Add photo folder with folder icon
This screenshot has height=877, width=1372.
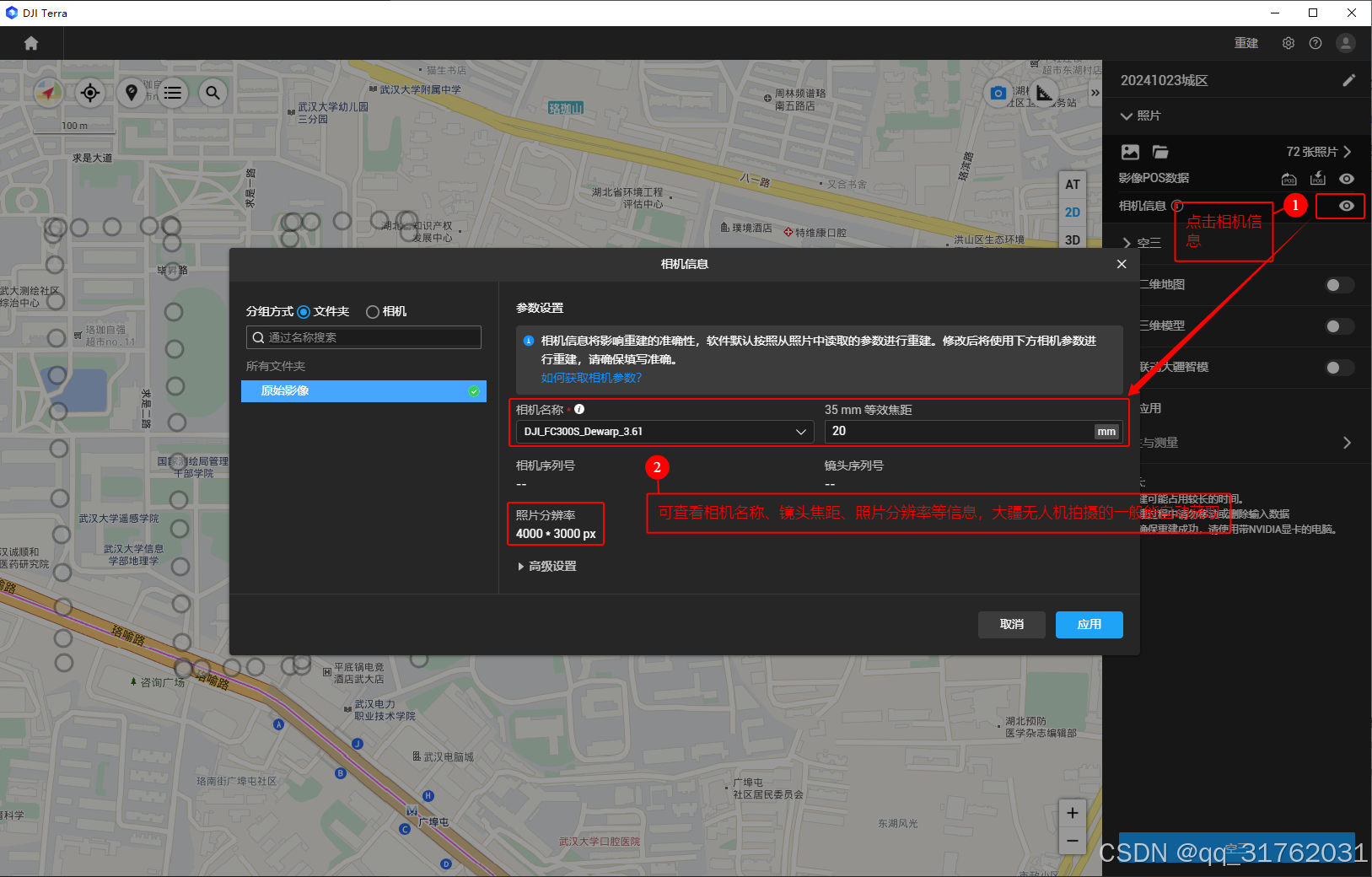[x=1160, y=152]
